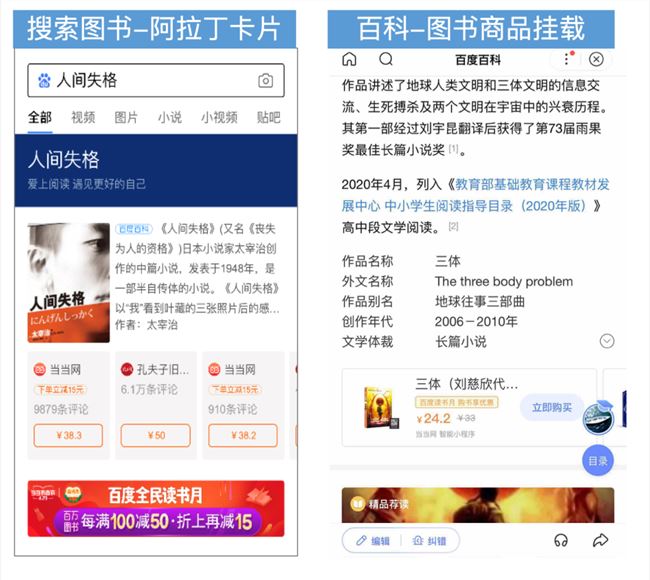This screenshot has width=650, height=580.
Task: Click the 立即购买 button
Action: pos(552,407)
